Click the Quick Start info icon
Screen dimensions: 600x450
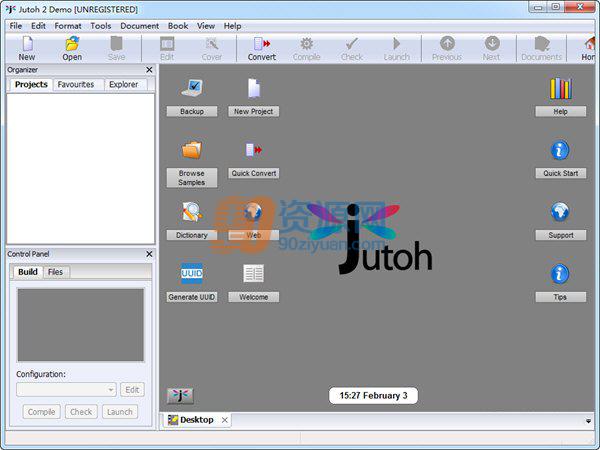560,150
